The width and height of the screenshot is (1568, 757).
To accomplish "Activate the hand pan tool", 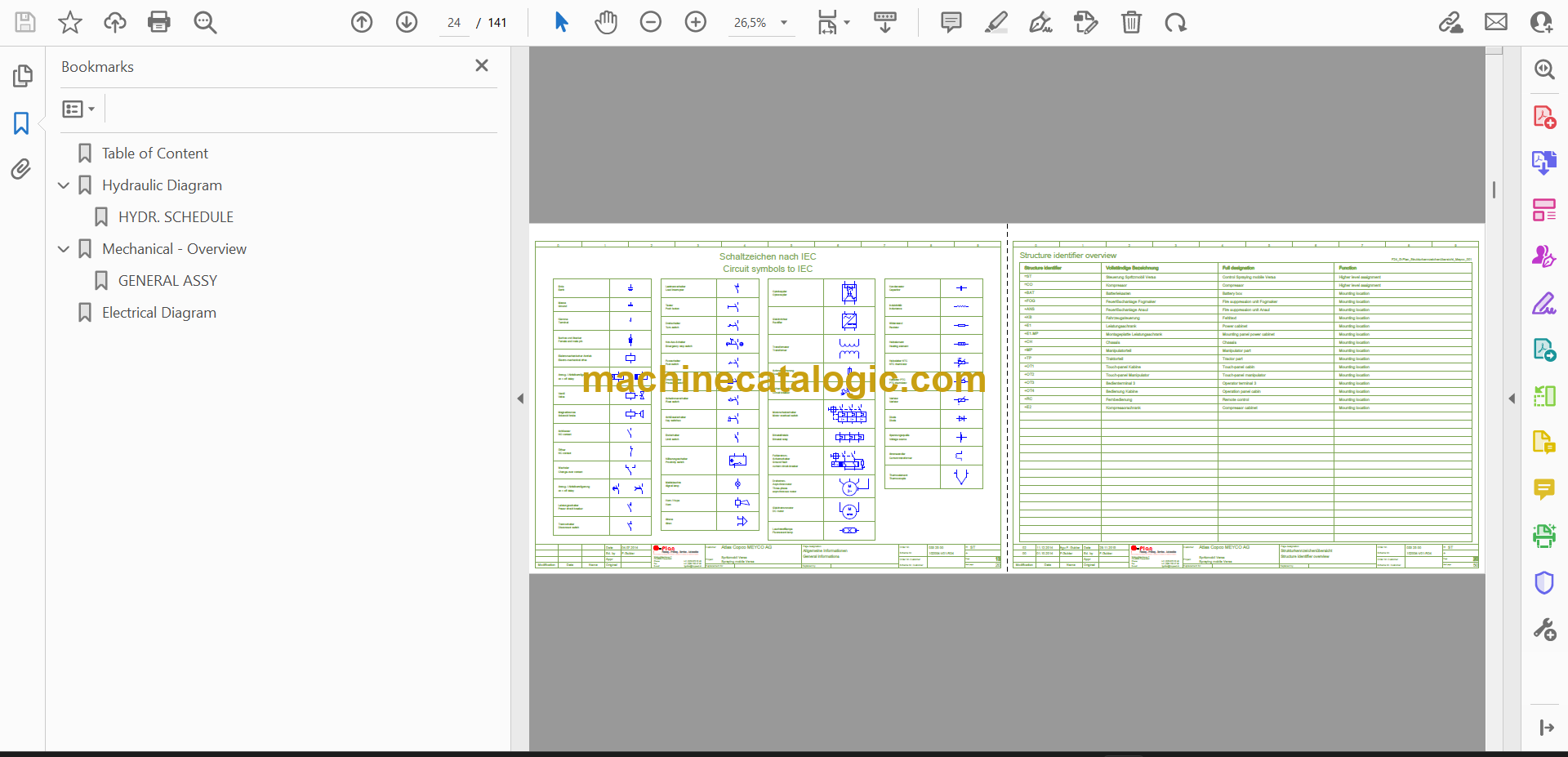I will coord(606,22).
